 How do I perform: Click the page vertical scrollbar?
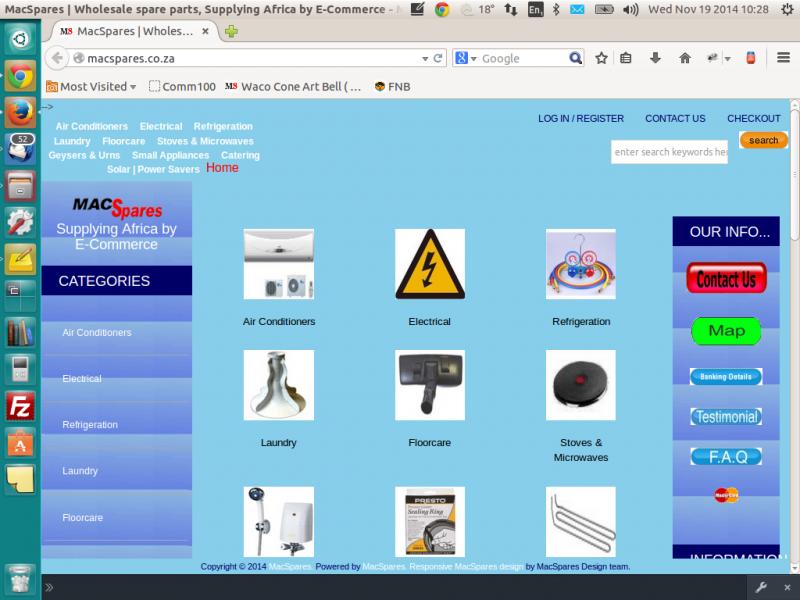click(794, 173)
